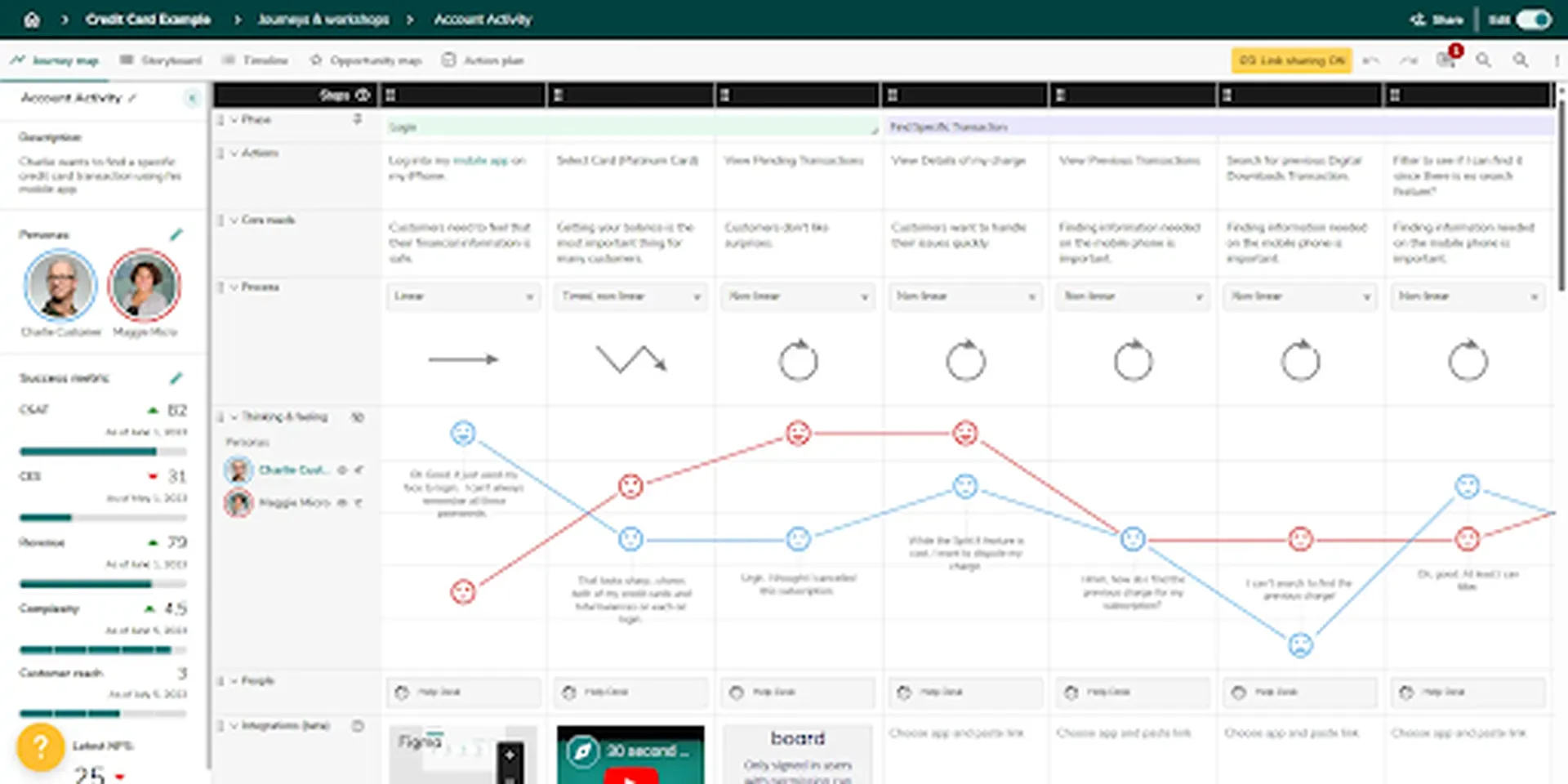Open the Linear process dropdown
1568x784 pixels.
click(463, 296)
